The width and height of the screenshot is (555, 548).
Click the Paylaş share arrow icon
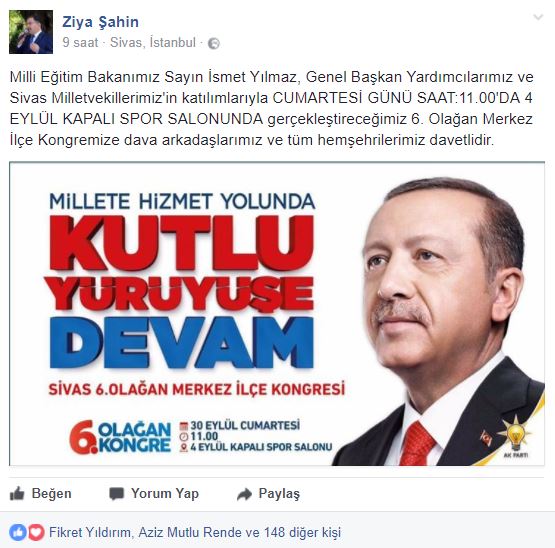point(244,494)
